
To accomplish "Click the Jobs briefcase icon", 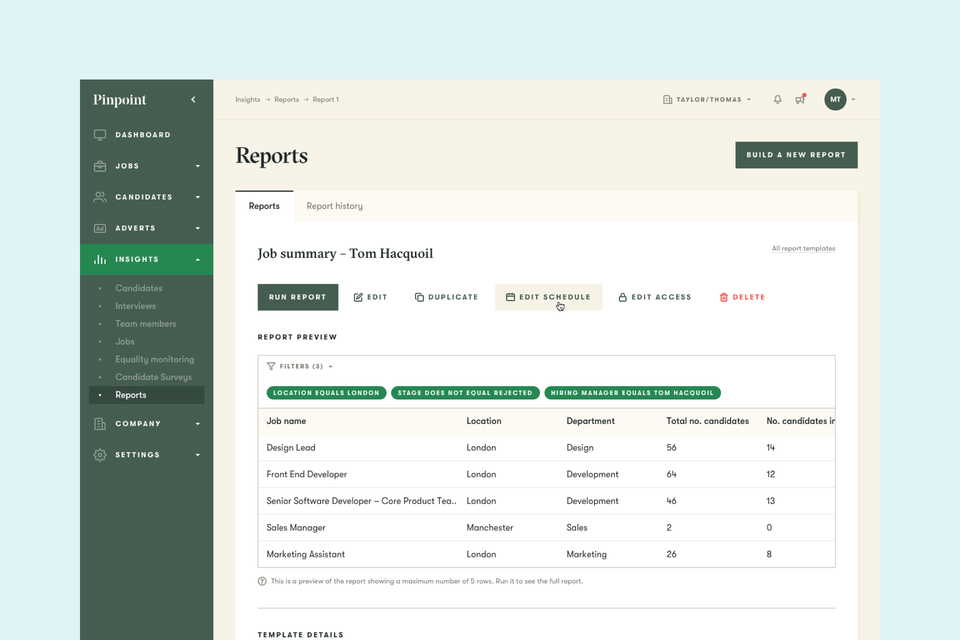I will point(100,166).
